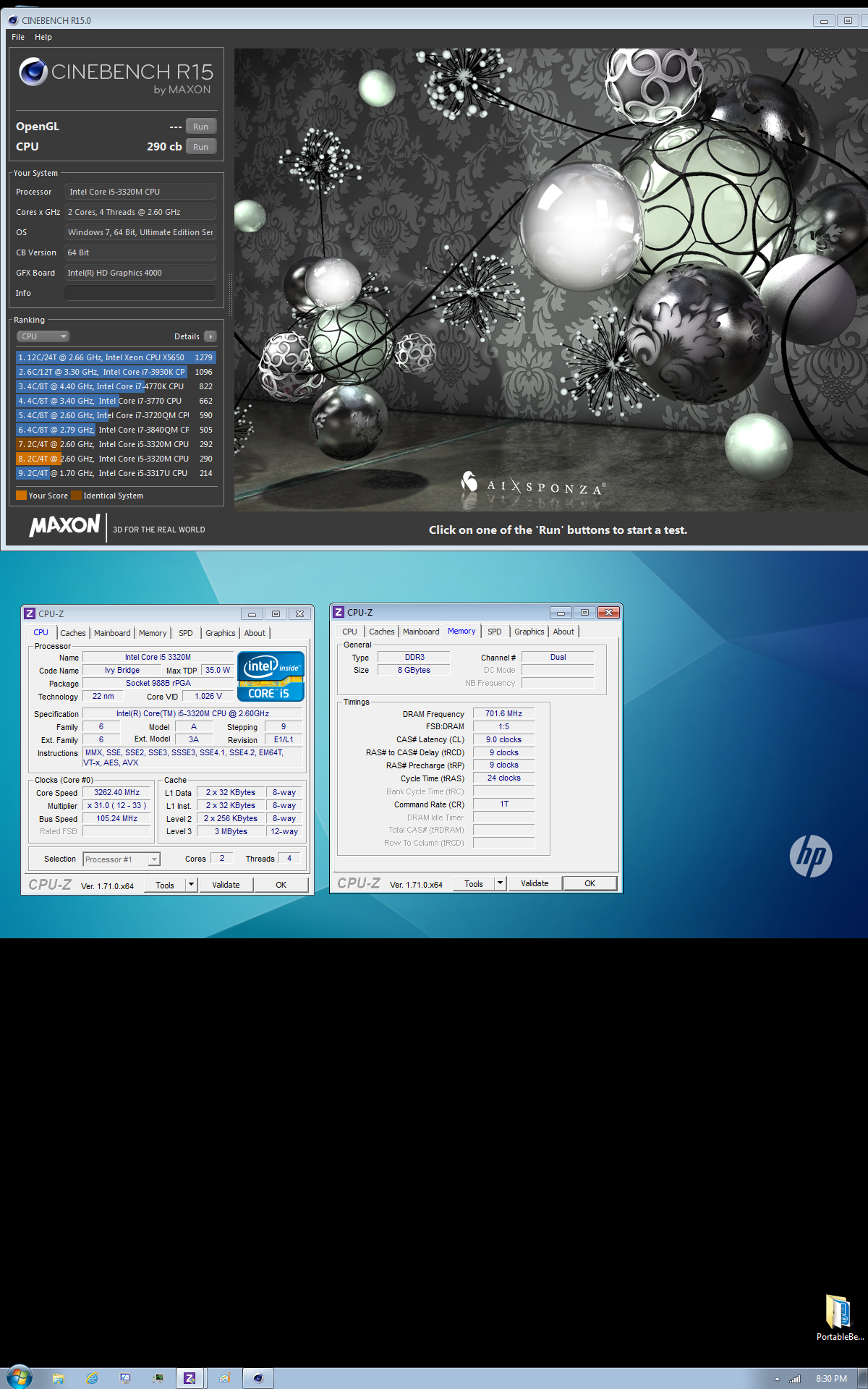
Task: Click the network signal tray icon
Action: coord(795,1379)
